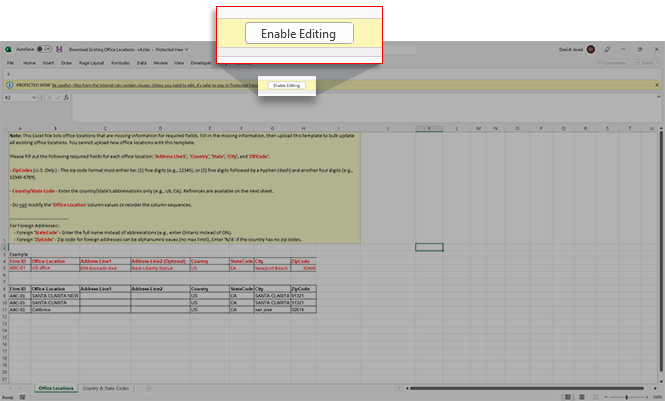
Task: Click the '854 Avocado Ave' example cell
Action: [105, 268]
